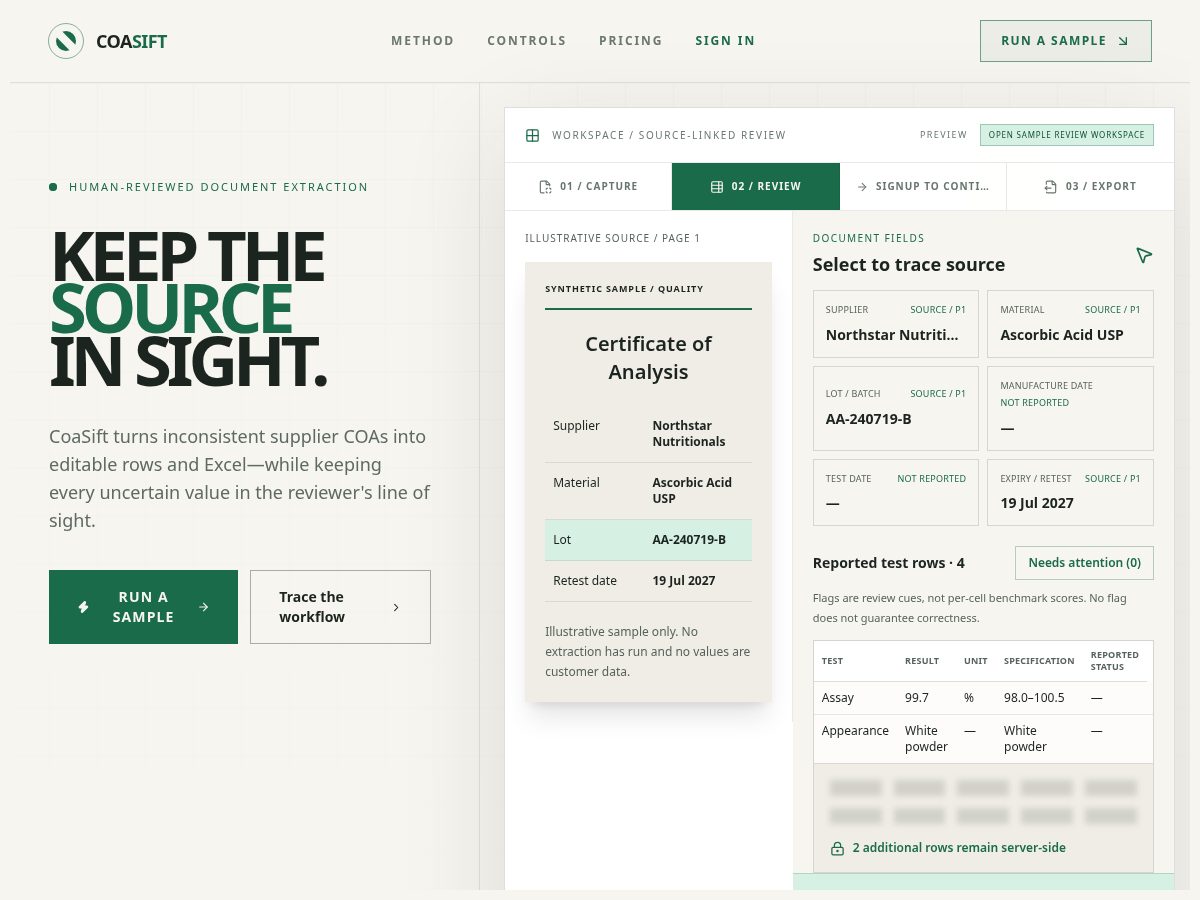The height and width of the screenshot is (900, 1200).
Task: Select the Lot / Batch field card
Action: [x=896, y=408]
